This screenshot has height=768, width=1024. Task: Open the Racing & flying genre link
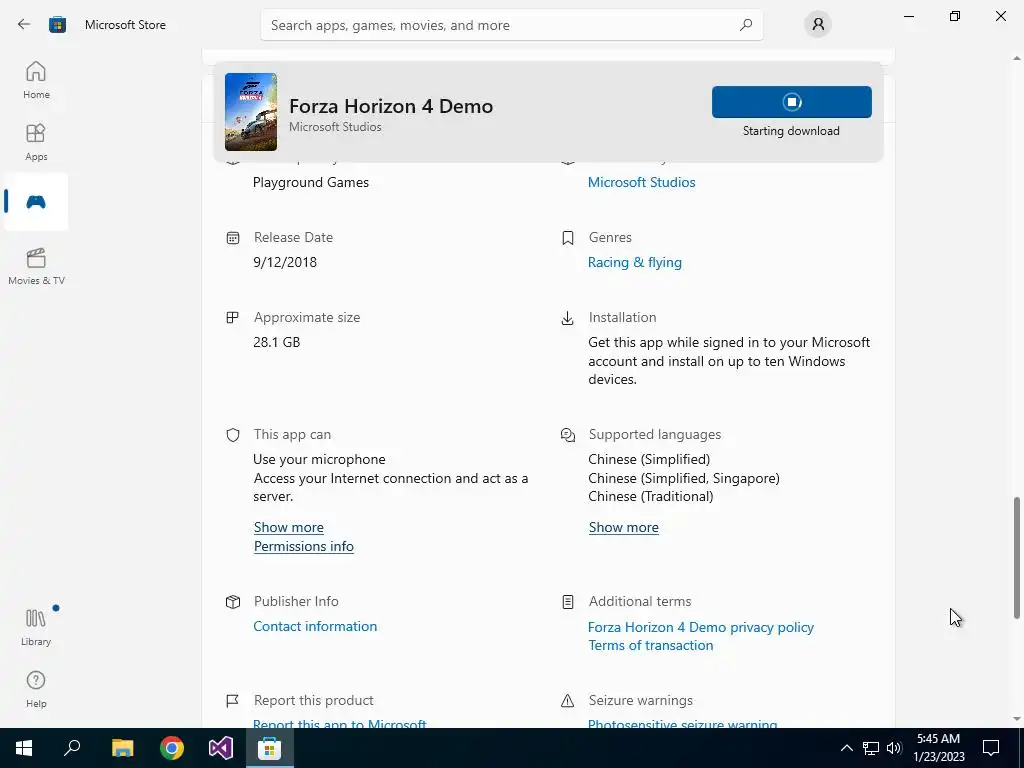635,262
